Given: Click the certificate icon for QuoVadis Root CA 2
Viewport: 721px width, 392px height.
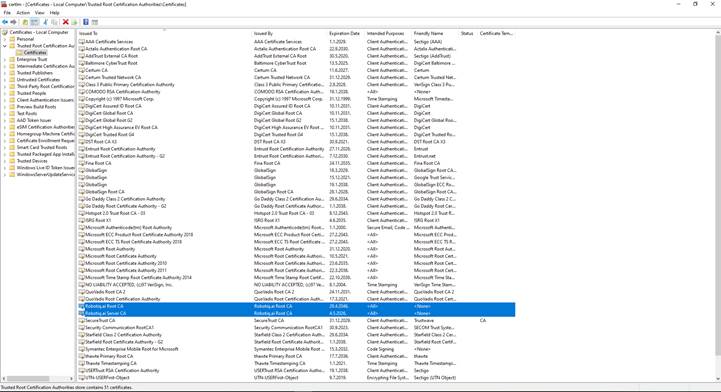Looking at the screenshot, I should coord(81,292).
